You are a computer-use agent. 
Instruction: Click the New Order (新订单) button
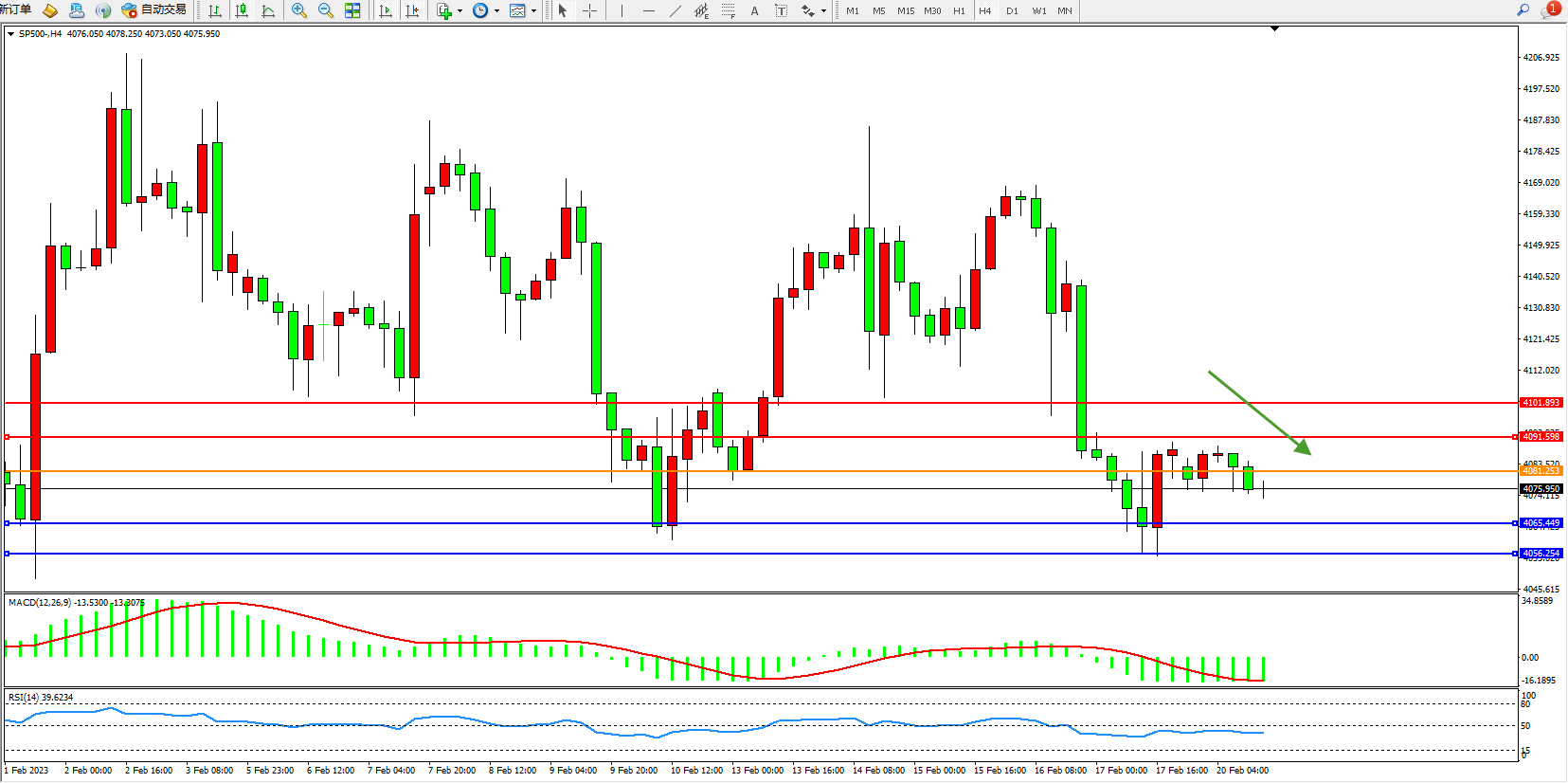point(15,9)
